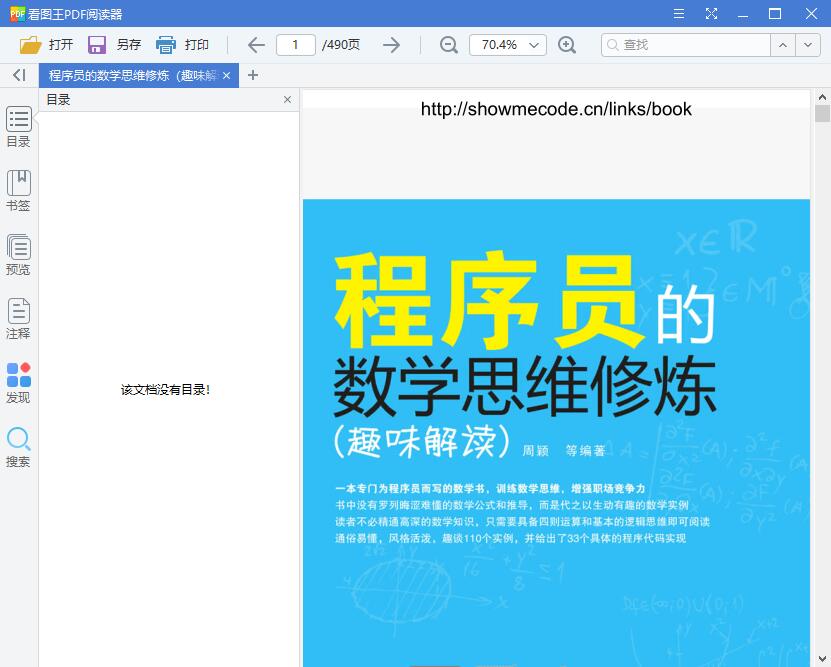Minimize the PDF reader window
Image resolution: width=831 pixels, height=667 pixels.
[x=743, y=14]
